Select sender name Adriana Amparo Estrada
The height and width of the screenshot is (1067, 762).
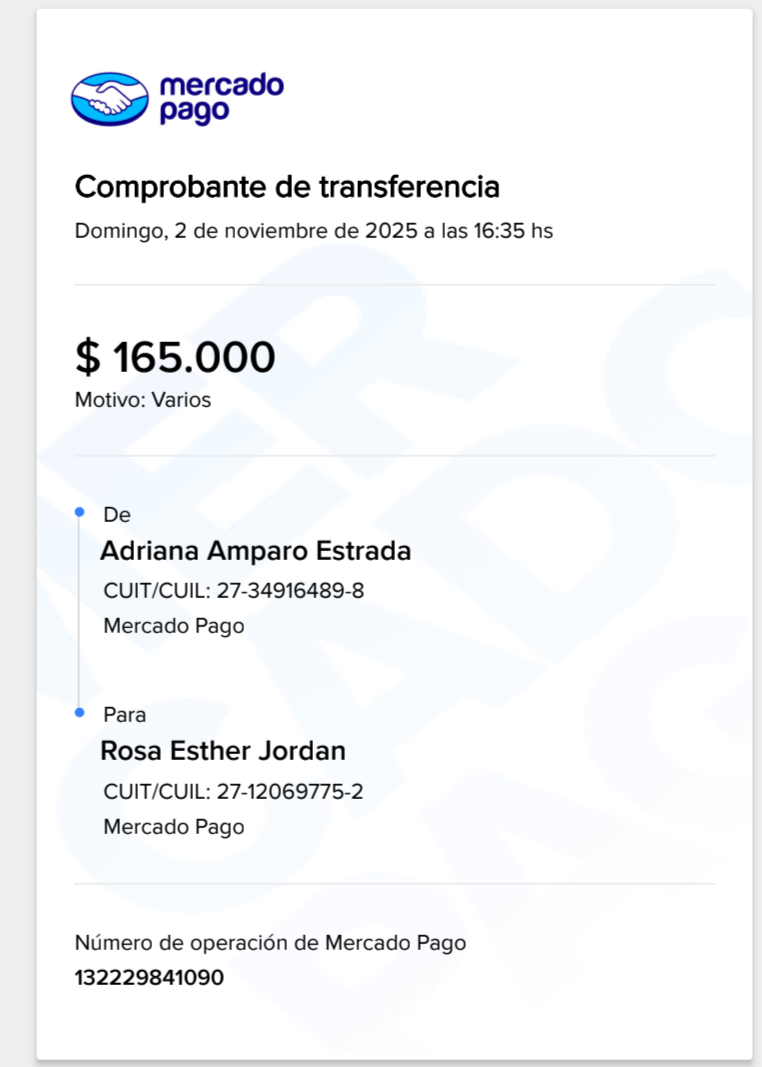(x=256, y=551)
